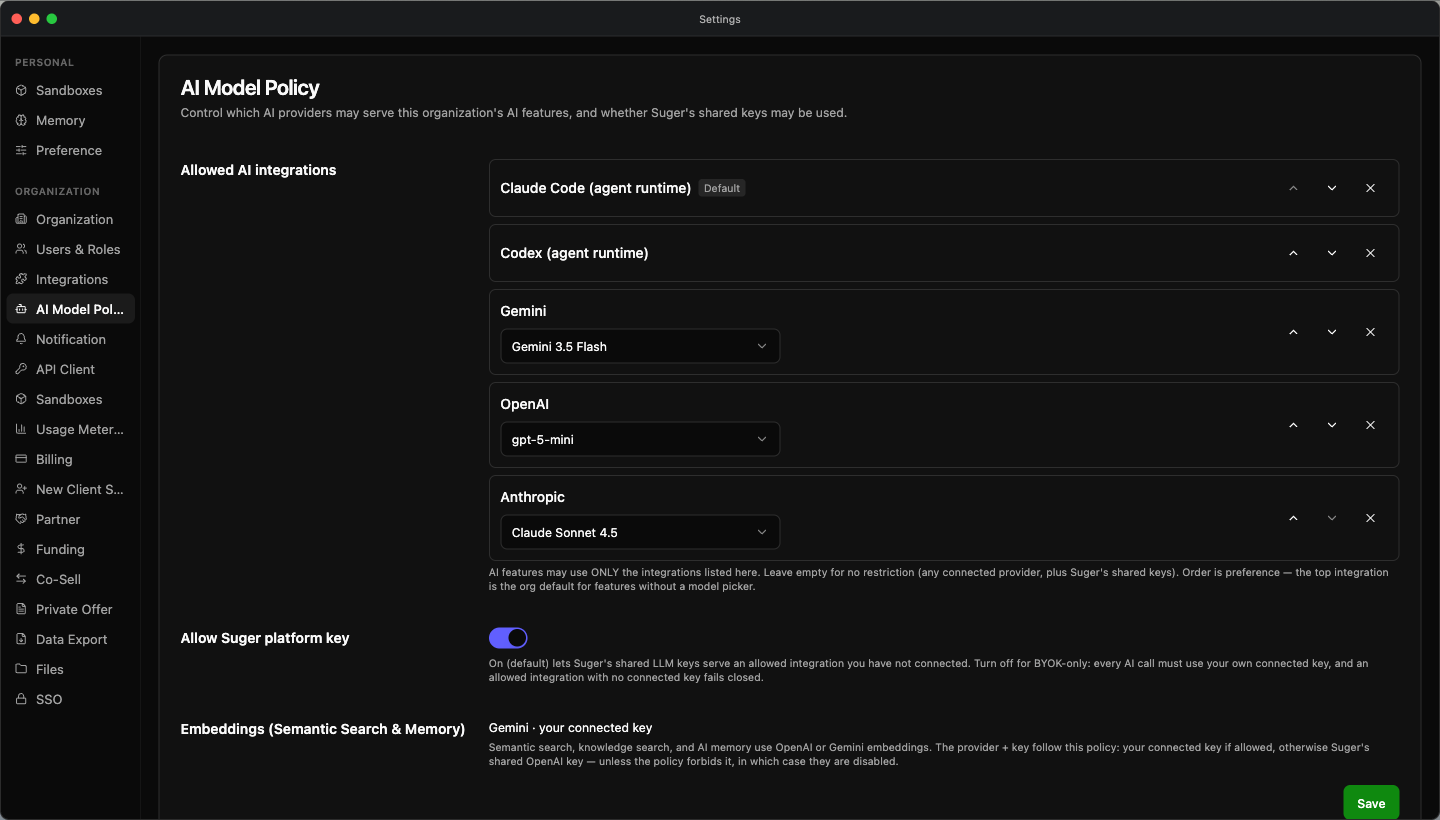Click the Files folder icon
Viewport: 1440px width, 820px height.
click(x=21, y=669)
